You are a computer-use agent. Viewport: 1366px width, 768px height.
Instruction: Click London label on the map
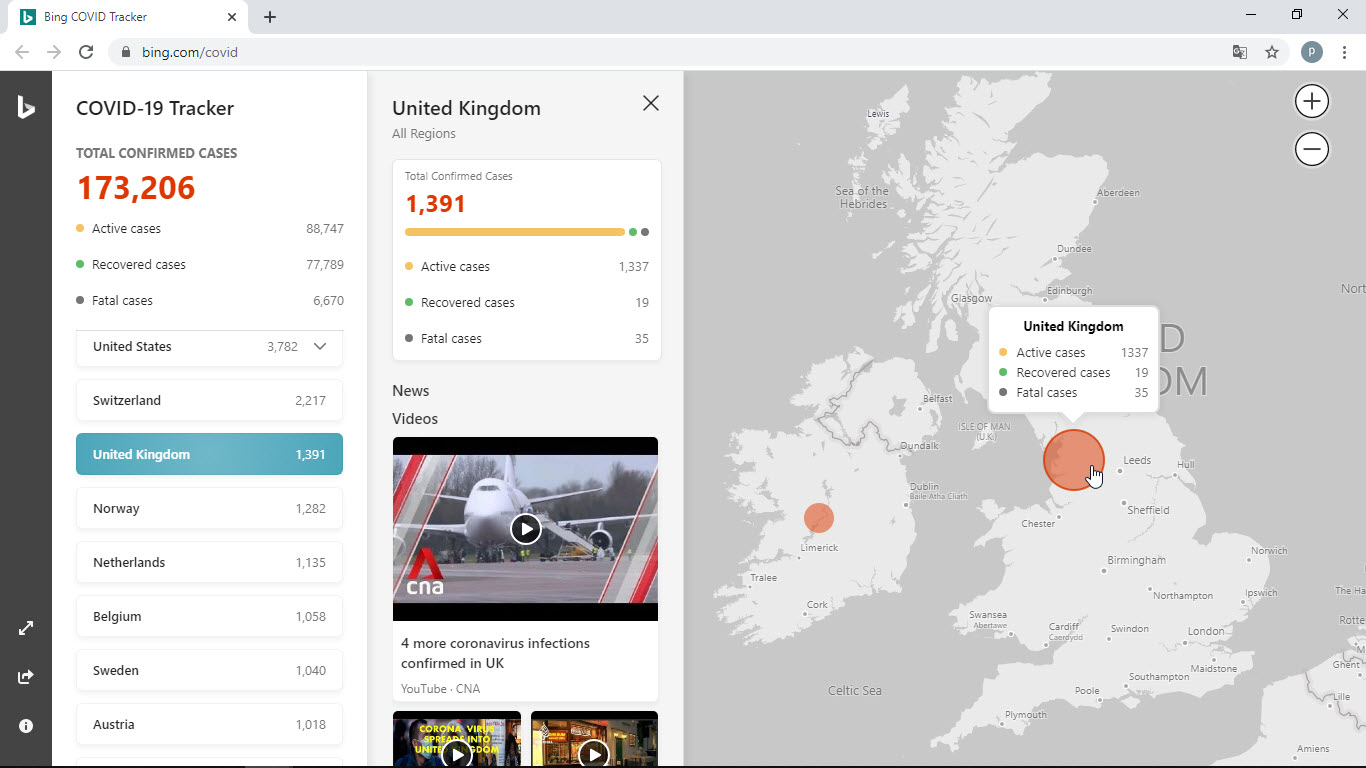[1206, 631]
